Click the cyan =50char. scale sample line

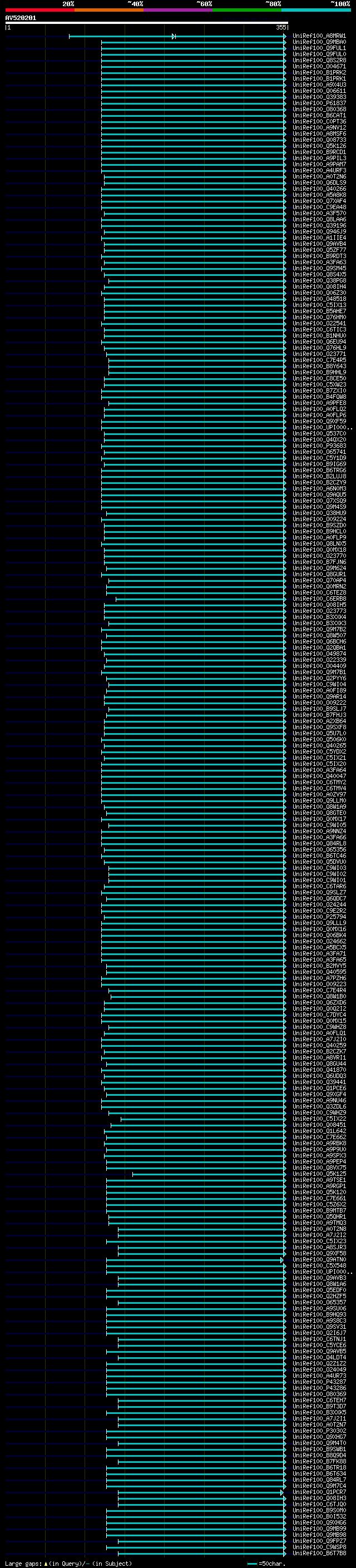(251, 1564)
